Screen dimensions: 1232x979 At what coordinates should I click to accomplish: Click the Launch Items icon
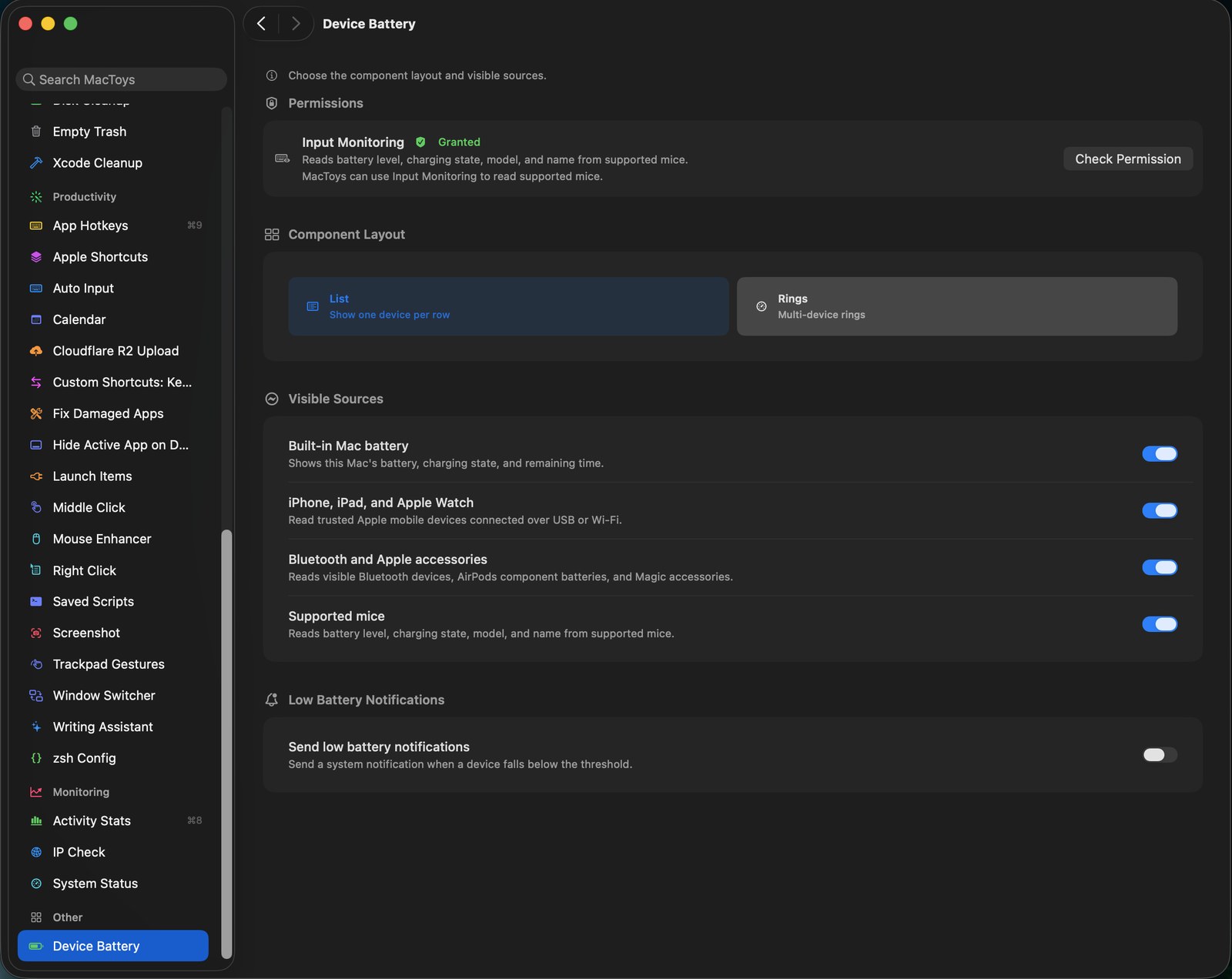click(x=36, y=476)
